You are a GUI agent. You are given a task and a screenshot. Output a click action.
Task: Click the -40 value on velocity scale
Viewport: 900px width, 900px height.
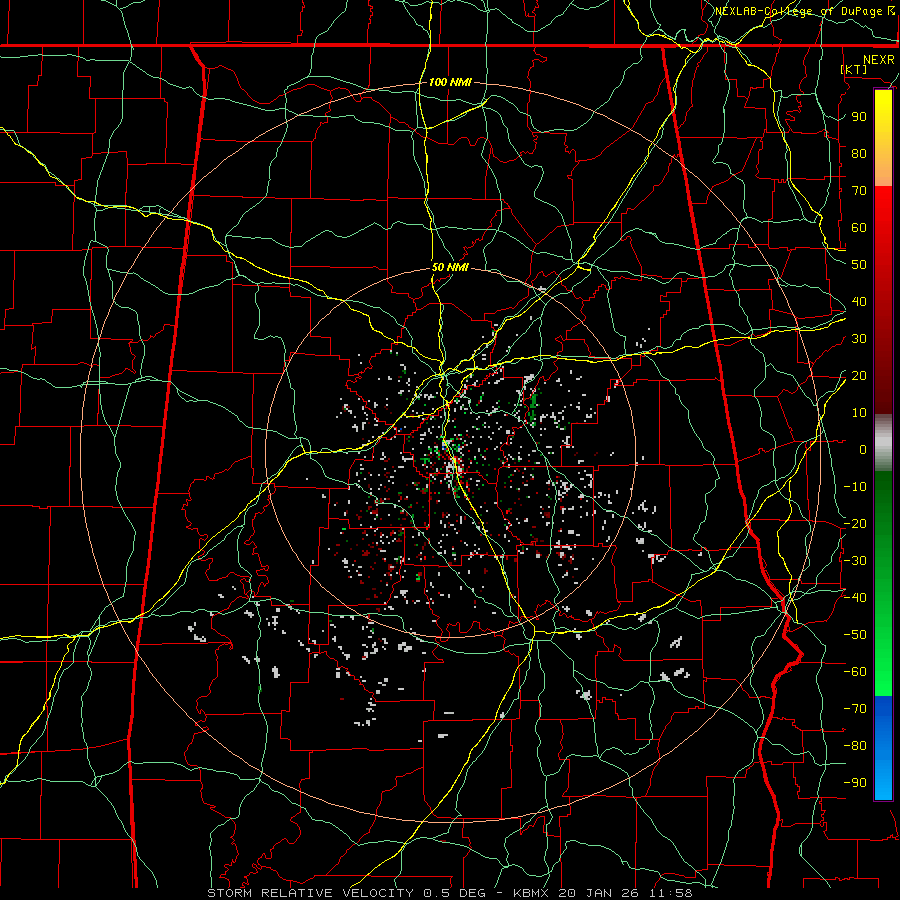pos(855,598)
